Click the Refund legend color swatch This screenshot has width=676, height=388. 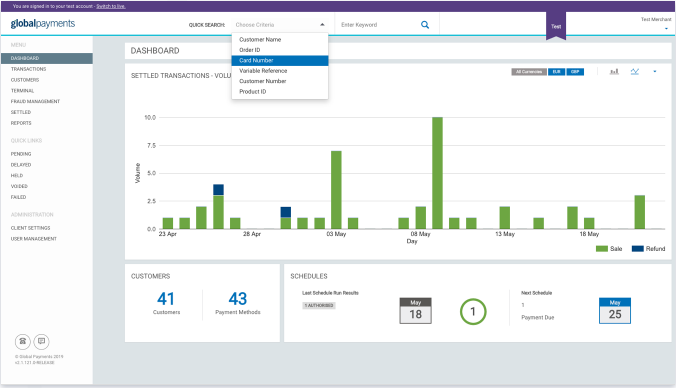(638, 249)
